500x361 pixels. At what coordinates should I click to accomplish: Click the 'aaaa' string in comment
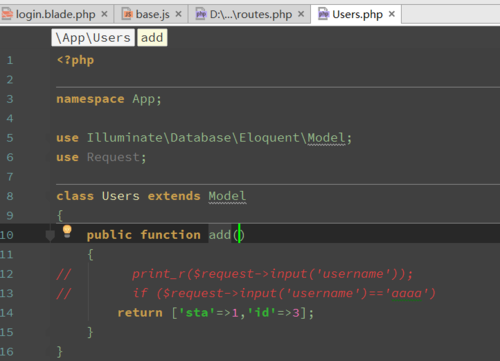point(407,293)
